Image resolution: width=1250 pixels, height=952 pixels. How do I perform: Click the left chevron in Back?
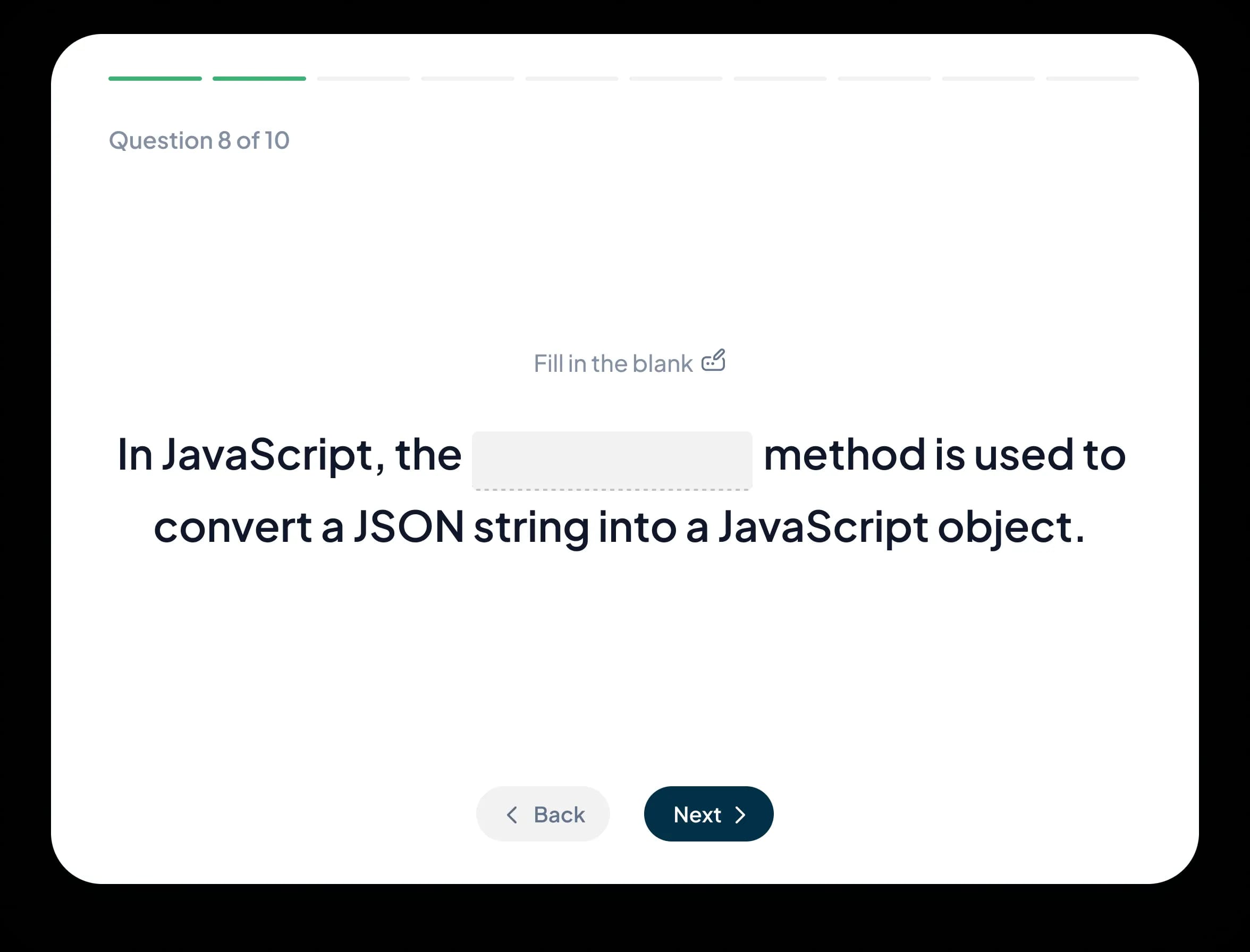tap(511, 814)
